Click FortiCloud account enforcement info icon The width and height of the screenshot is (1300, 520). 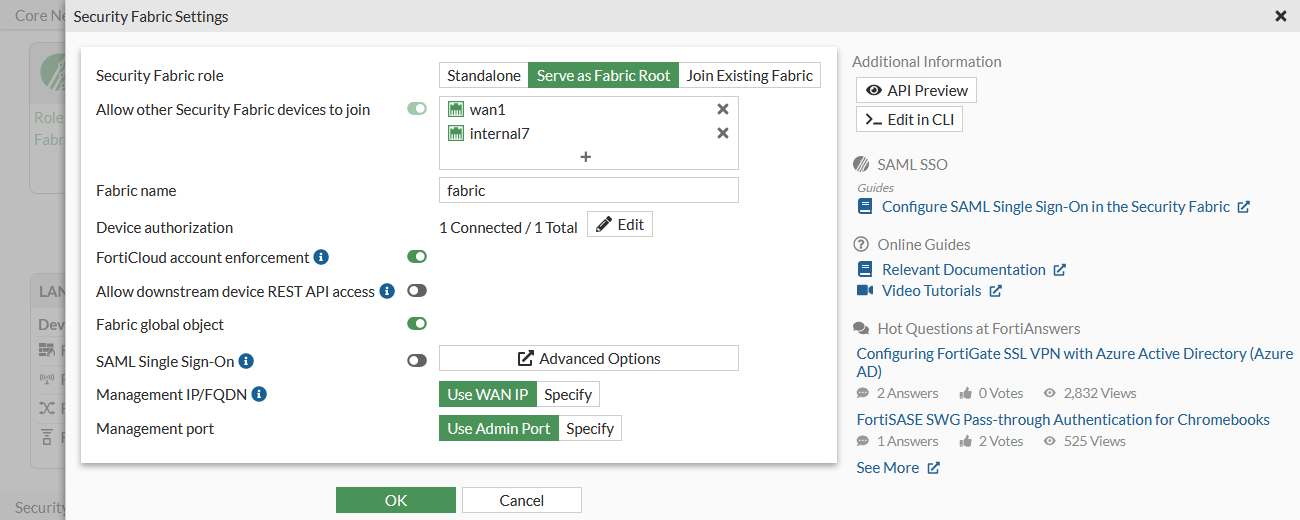tap(321, 258)
